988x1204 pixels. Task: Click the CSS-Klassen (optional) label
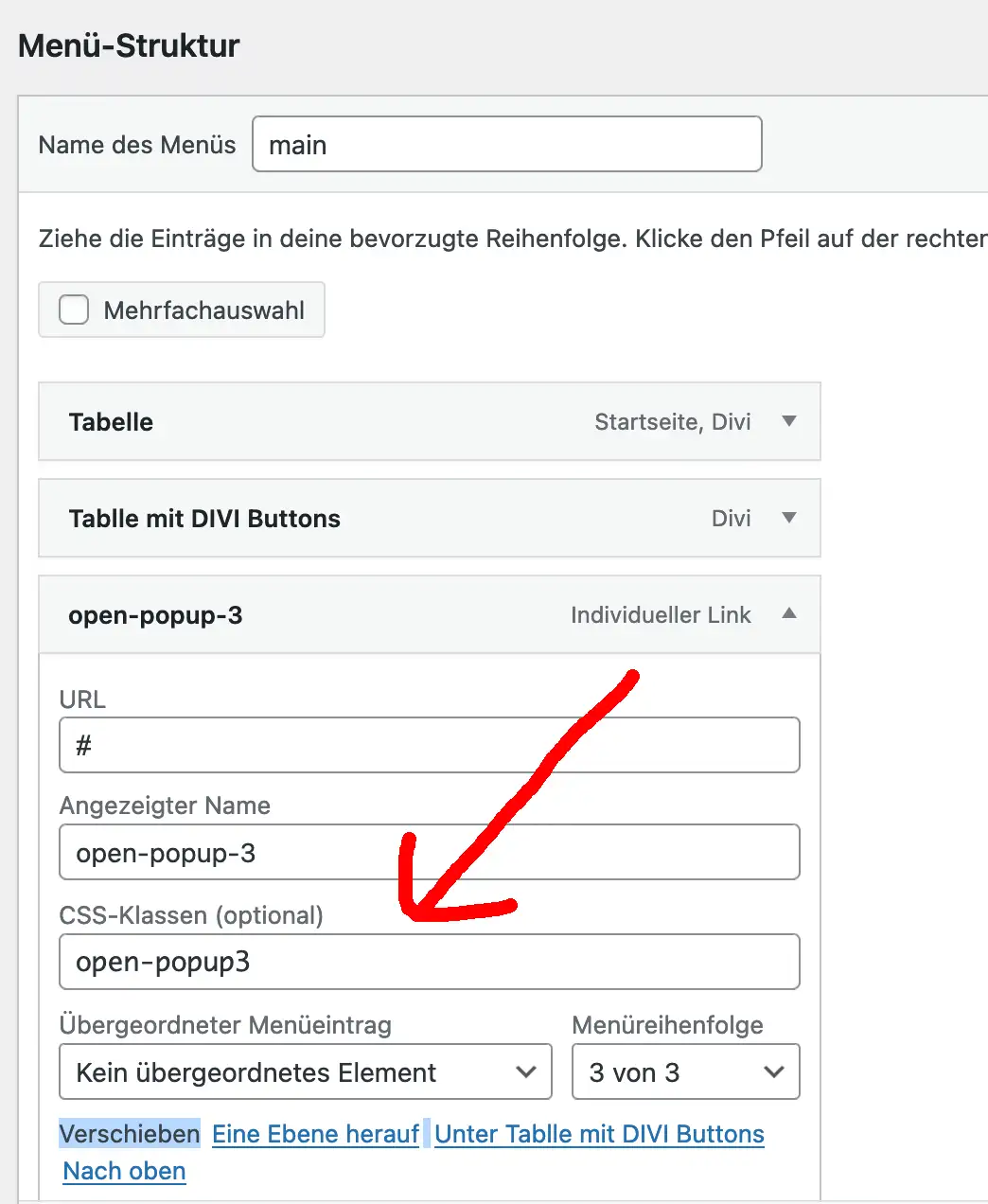point(191,915)
